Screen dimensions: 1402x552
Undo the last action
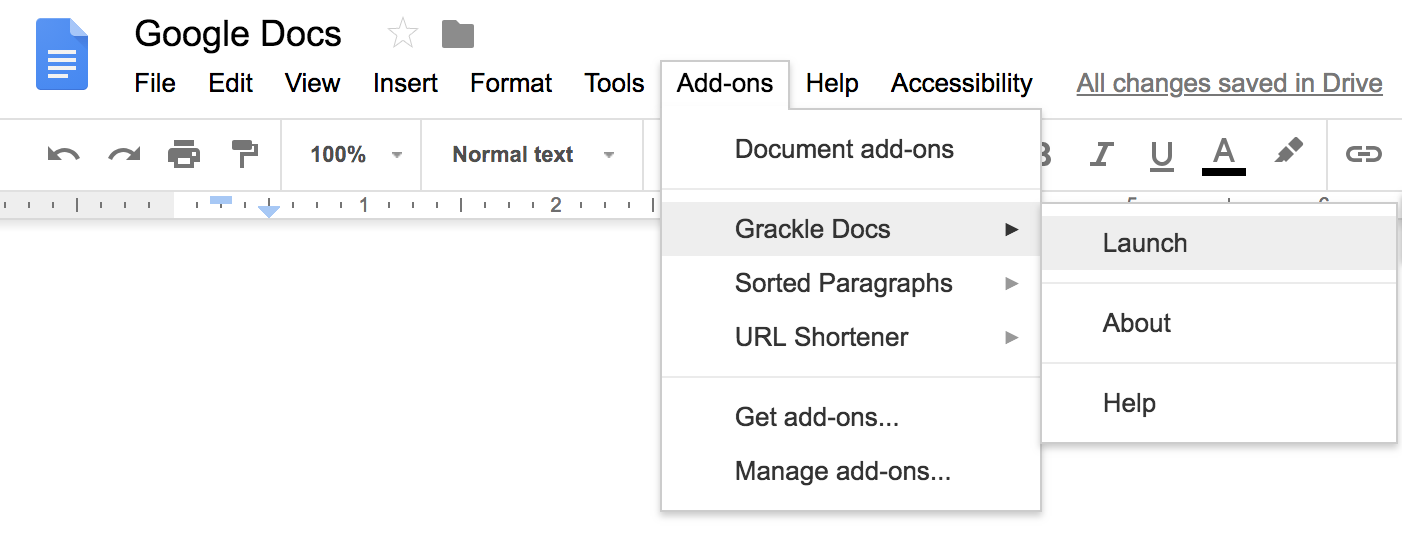pos(63,154)
